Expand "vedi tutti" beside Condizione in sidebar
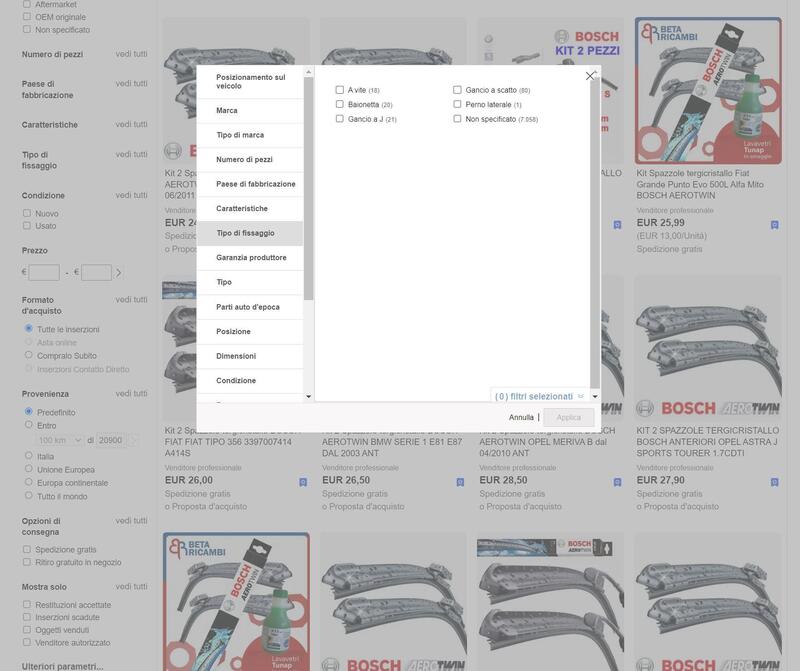This screenshot has height=671, width=800. tap(131, 195)
